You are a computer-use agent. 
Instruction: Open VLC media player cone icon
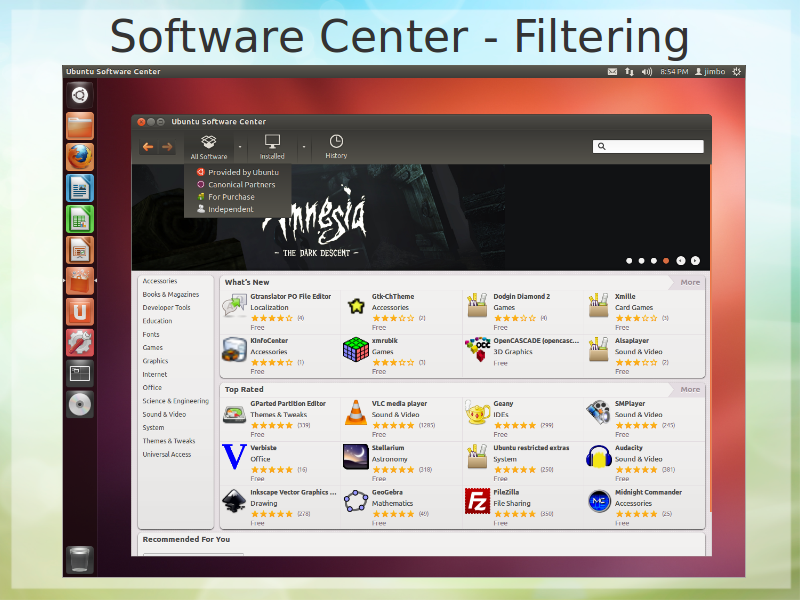click(356, 413)
